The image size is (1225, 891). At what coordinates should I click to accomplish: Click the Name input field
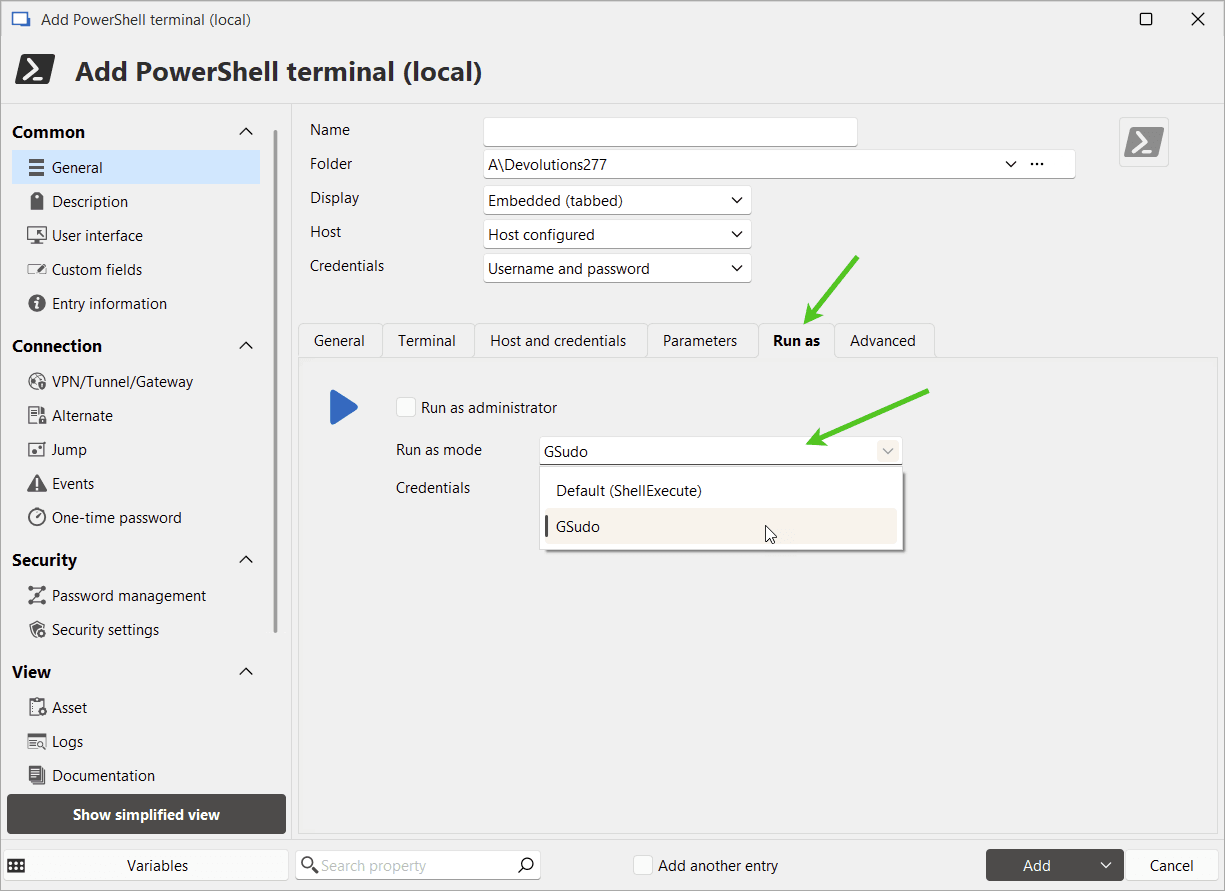coord(670,131)
